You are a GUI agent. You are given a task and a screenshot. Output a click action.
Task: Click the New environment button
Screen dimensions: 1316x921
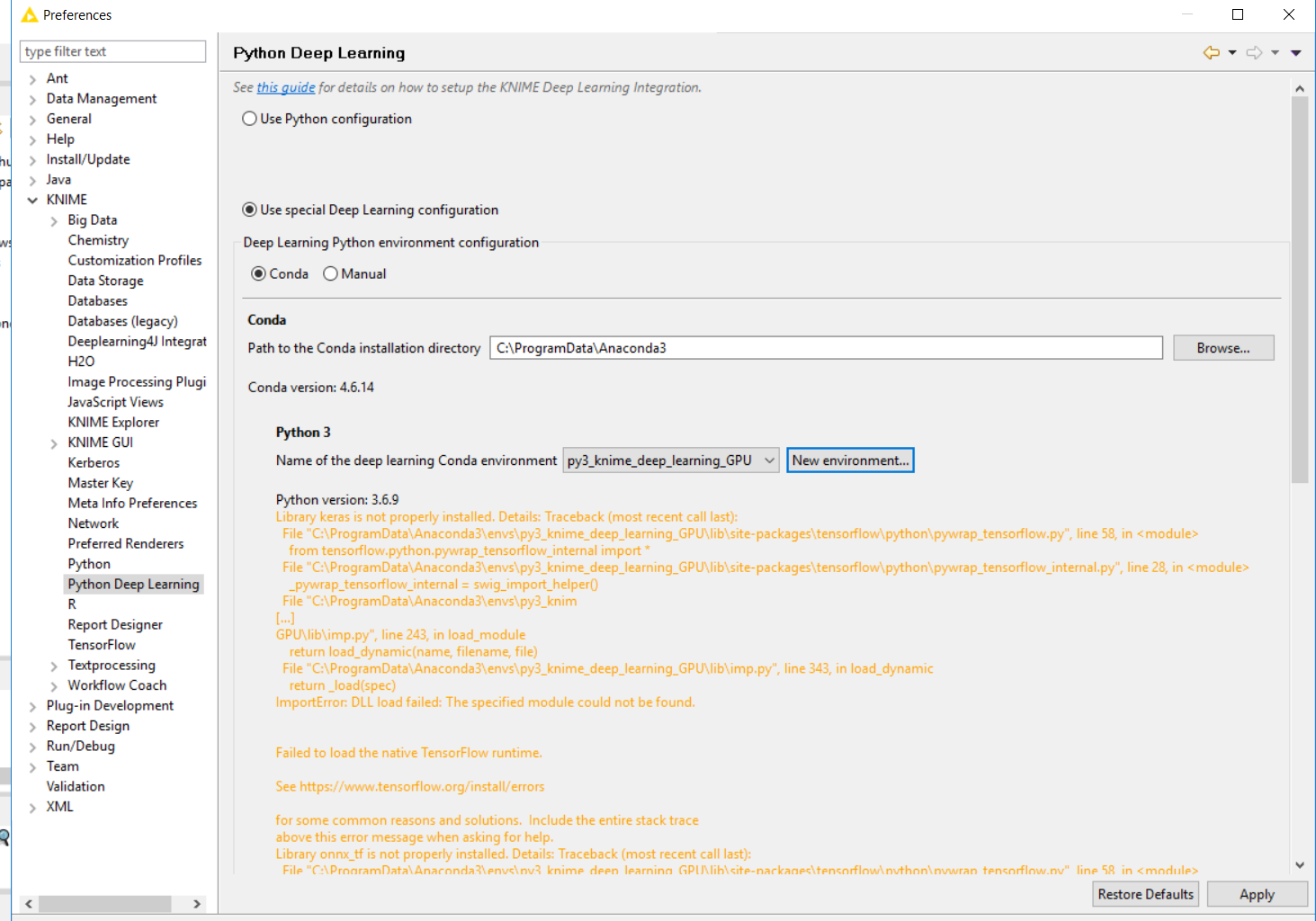850,460
